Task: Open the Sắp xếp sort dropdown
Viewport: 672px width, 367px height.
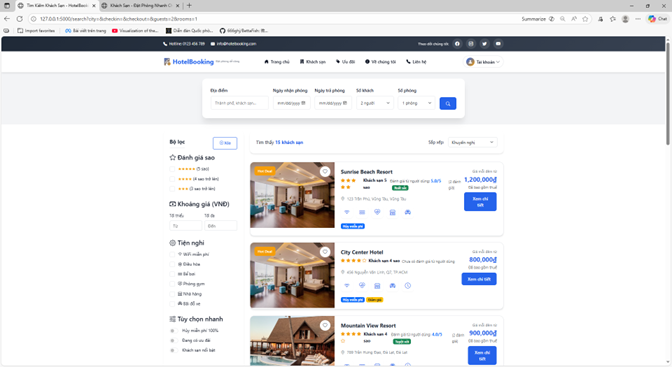Action: click(x=473, y=142)
